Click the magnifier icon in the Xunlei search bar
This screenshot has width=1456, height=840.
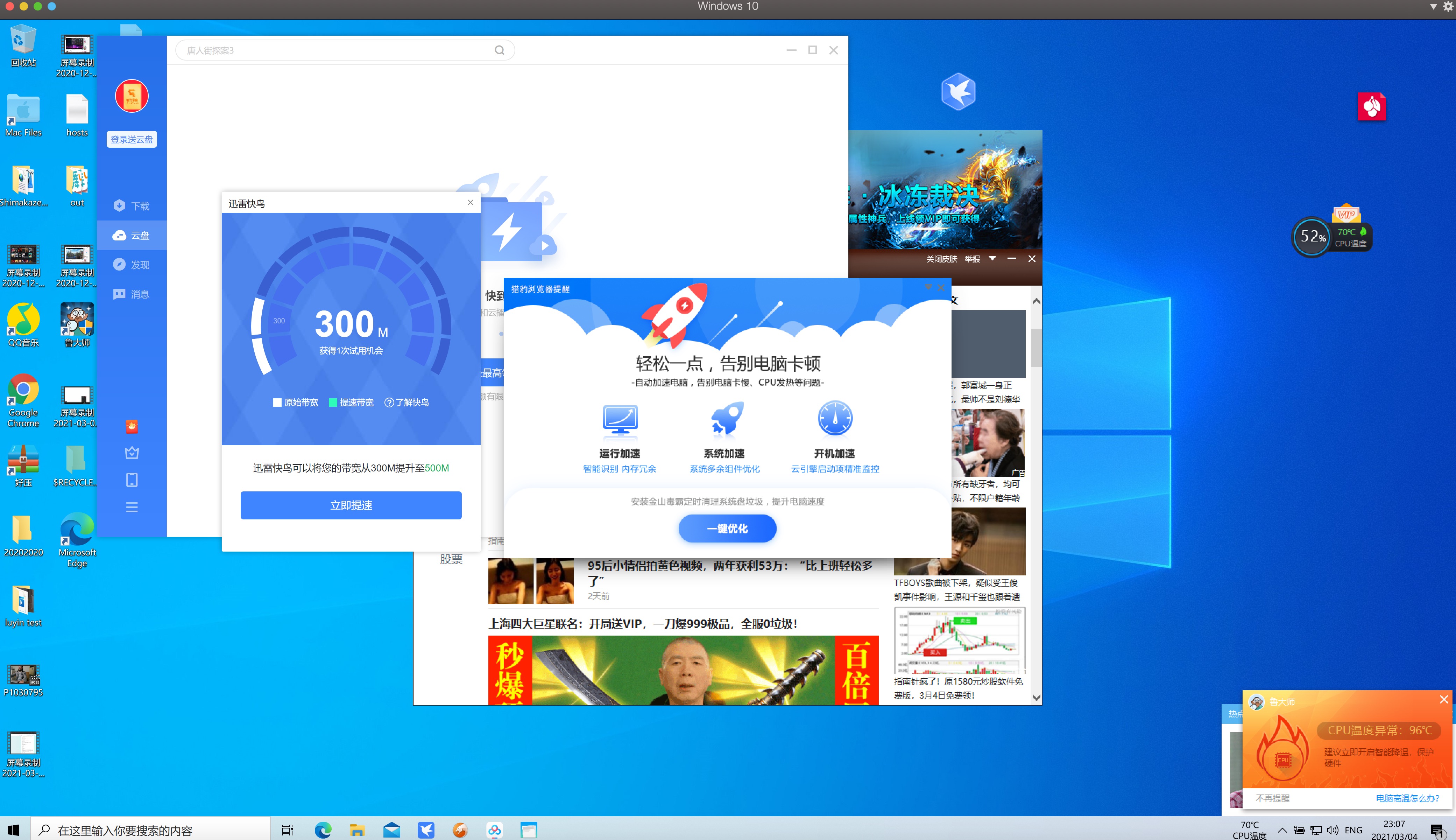tap(499, 50)
